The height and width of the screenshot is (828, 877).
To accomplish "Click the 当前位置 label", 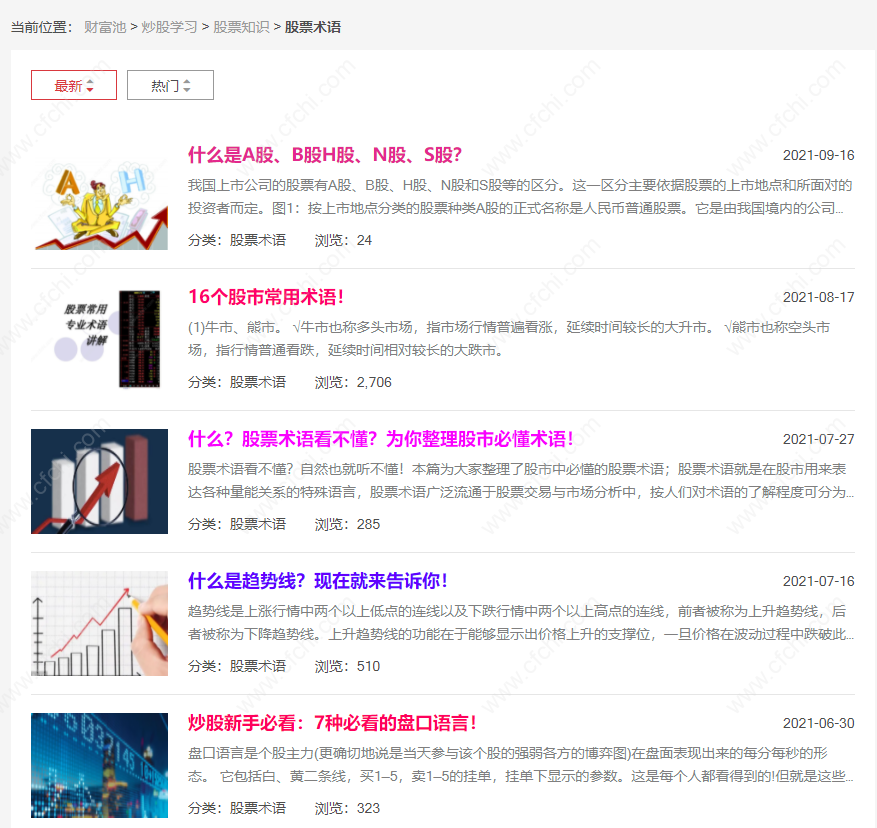I will (x=41, y=27).
